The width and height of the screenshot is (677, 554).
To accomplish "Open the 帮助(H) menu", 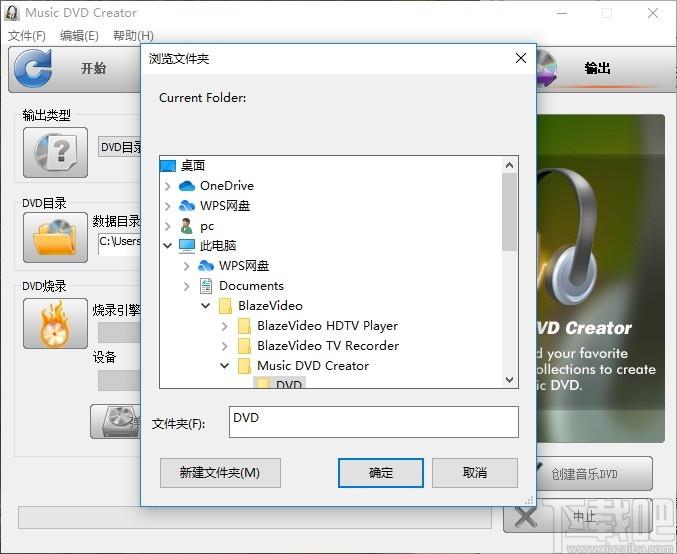I will click(133, 35).
